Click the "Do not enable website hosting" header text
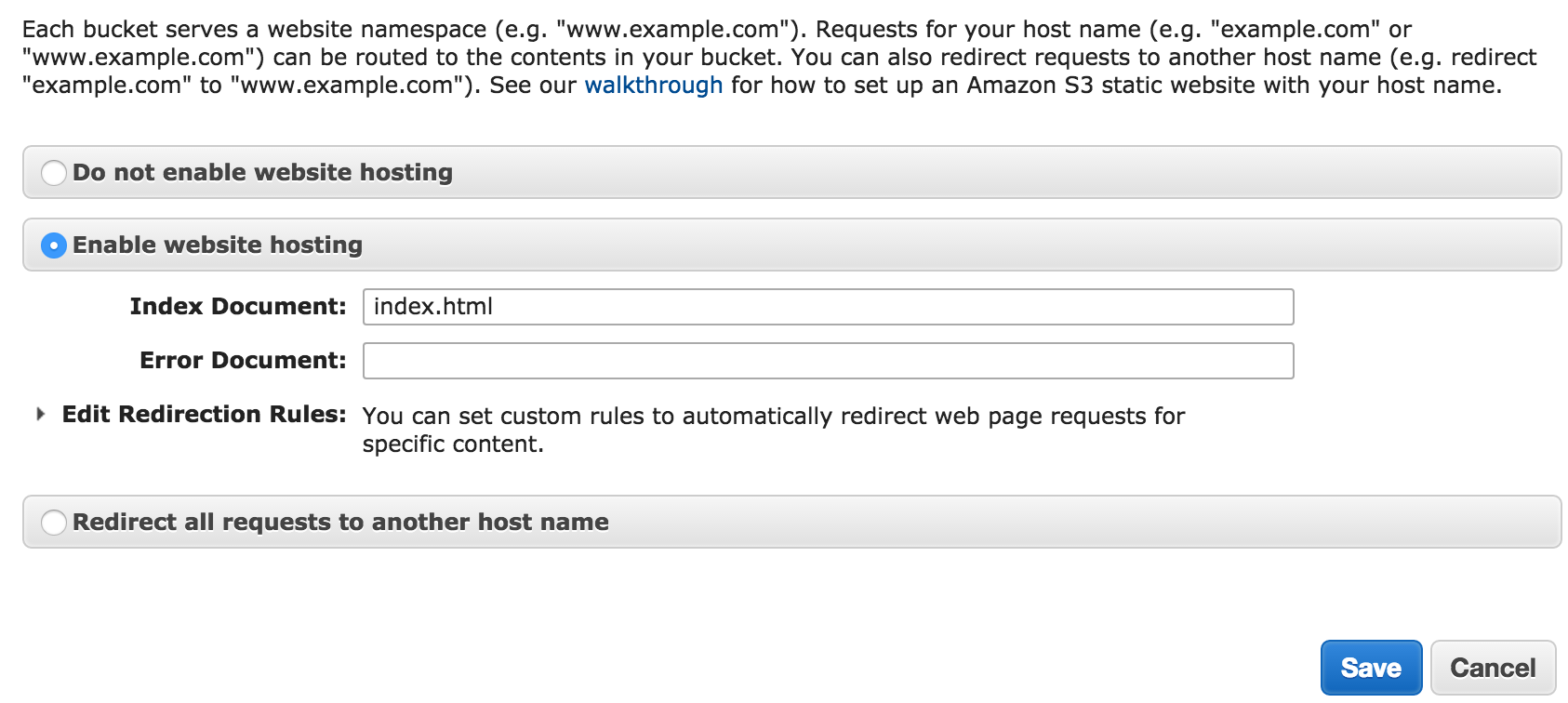Viewport: 1568px width, 703px height. tap(262, 173)
